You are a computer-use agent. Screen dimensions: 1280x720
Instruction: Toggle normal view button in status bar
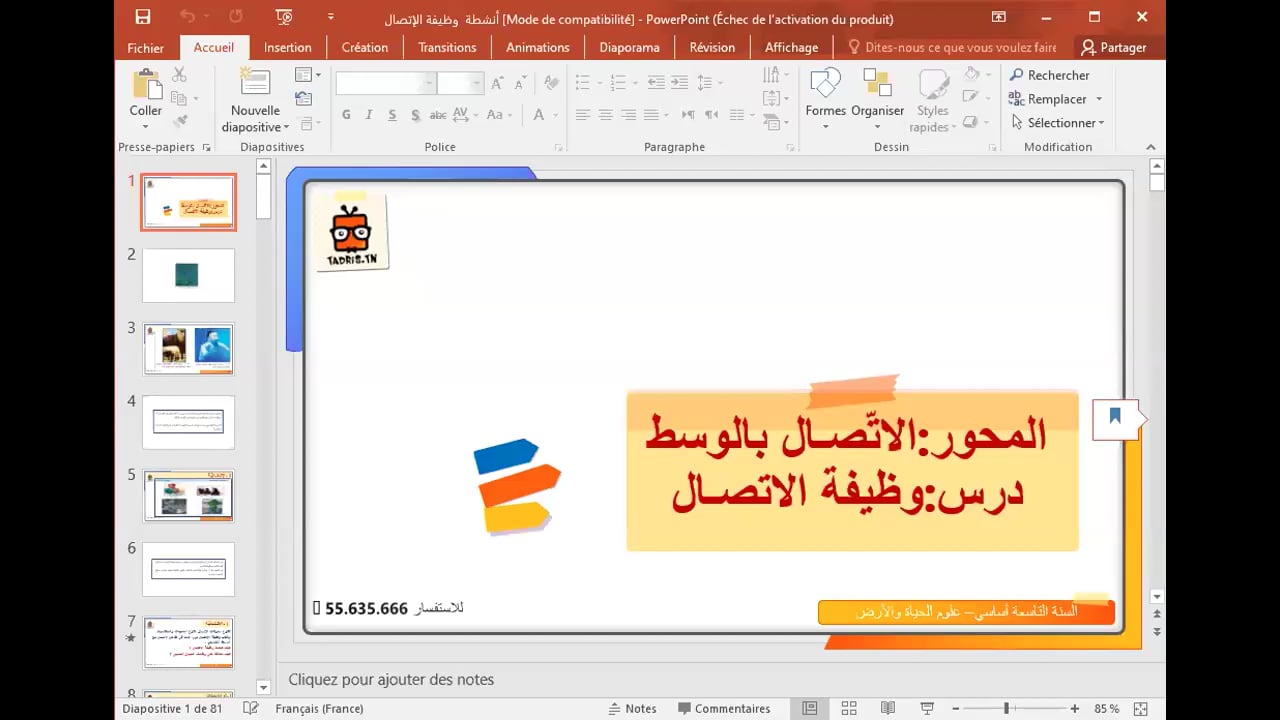810,708
